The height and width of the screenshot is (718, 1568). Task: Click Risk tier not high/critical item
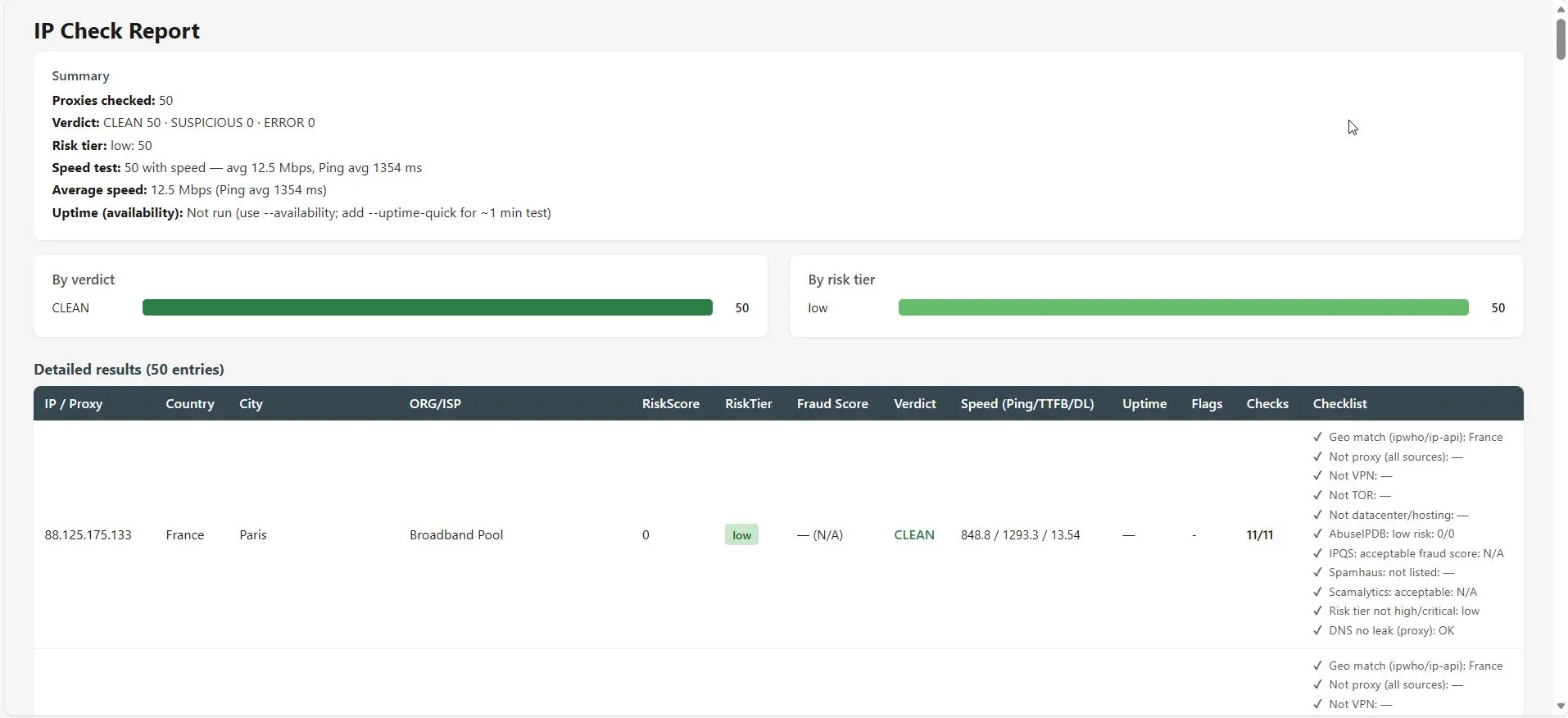pos(1396,611)
